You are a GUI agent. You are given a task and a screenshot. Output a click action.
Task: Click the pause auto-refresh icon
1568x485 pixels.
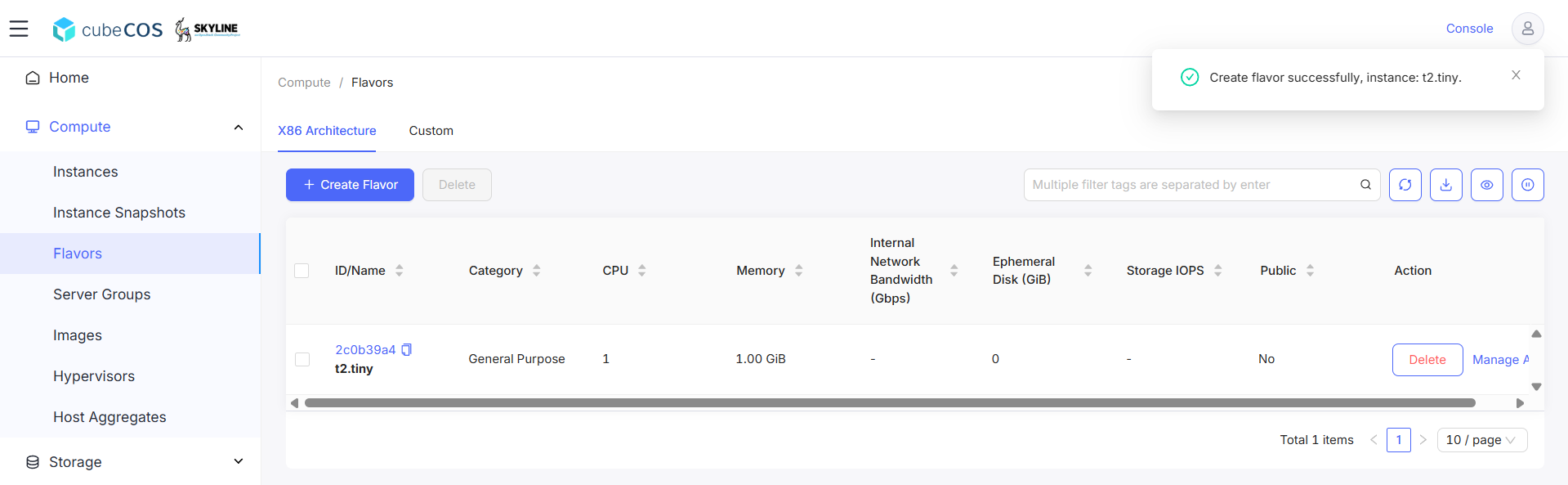pyautogui.click(x=1527, y=185)
